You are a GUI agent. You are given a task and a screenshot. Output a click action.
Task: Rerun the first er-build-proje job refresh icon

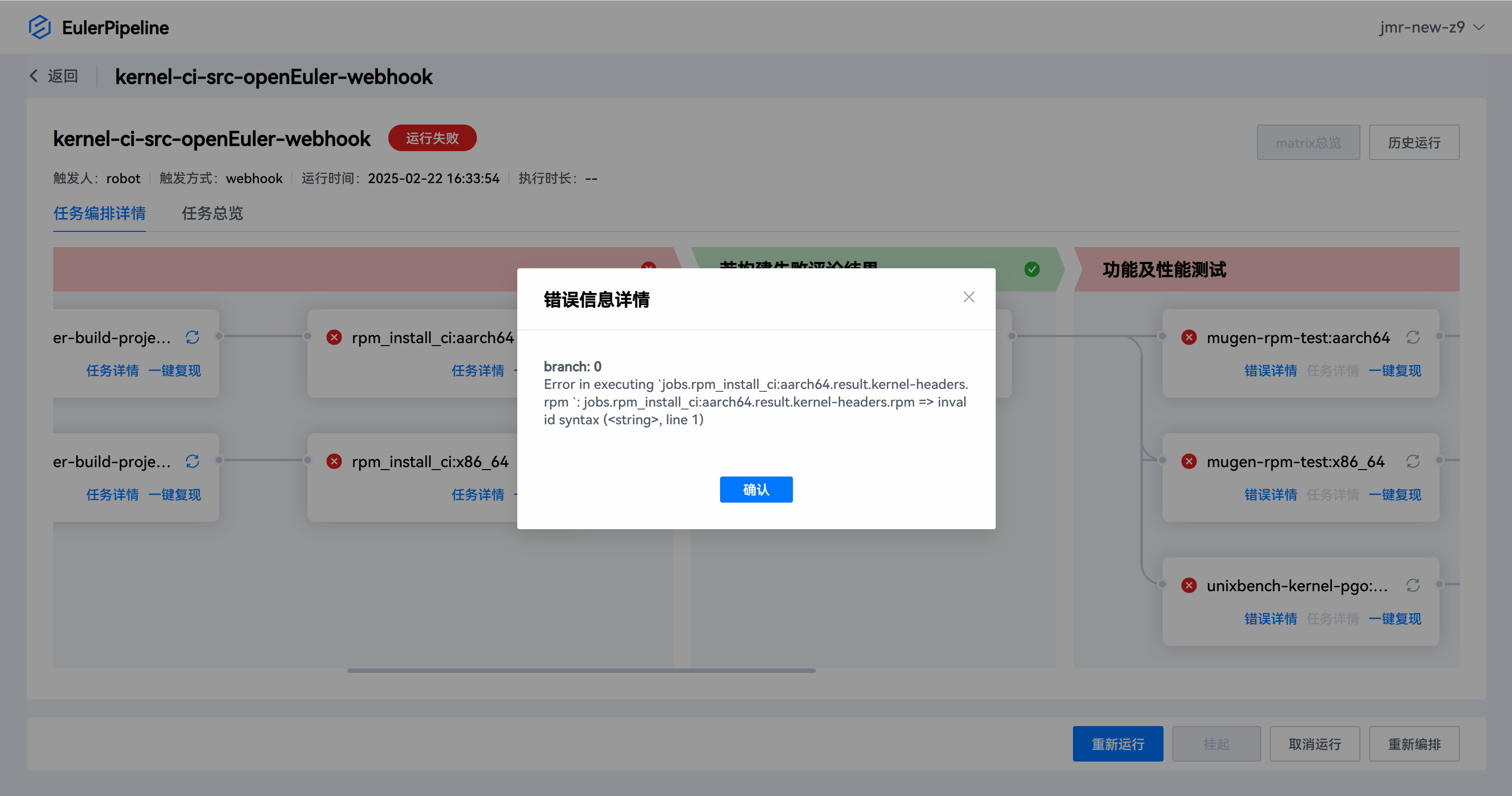click(x=192, y=338)
